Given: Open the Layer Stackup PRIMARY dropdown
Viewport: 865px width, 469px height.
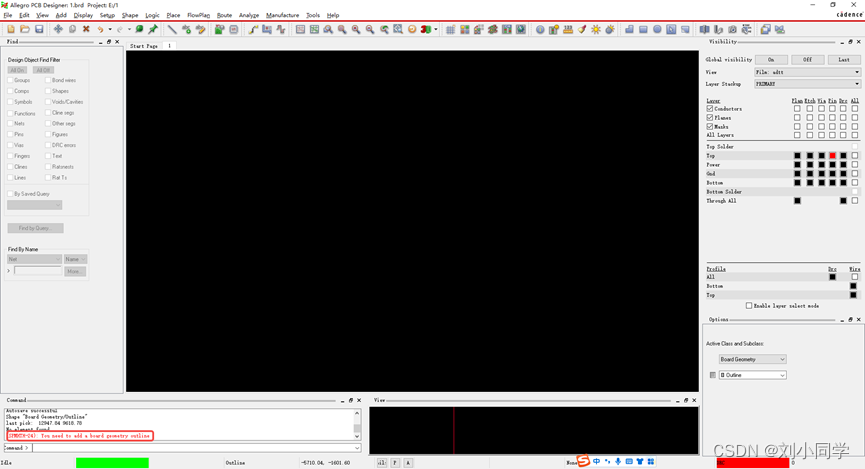Looking at the screenshot, I should pos(806,84).
